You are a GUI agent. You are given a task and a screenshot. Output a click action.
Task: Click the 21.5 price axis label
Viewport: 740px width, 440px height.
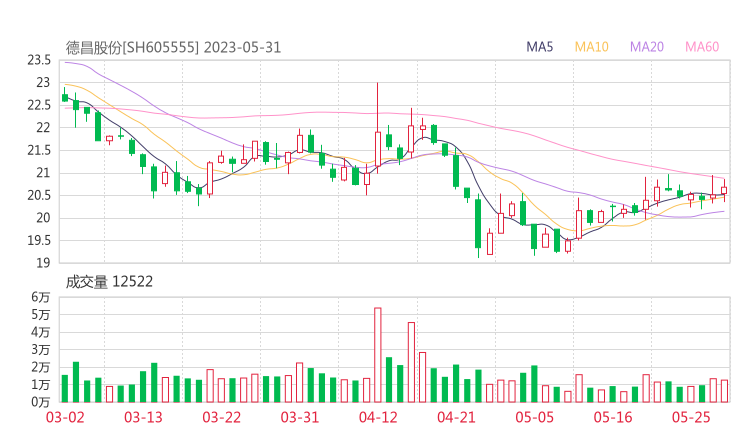click(x=39, y=151)
